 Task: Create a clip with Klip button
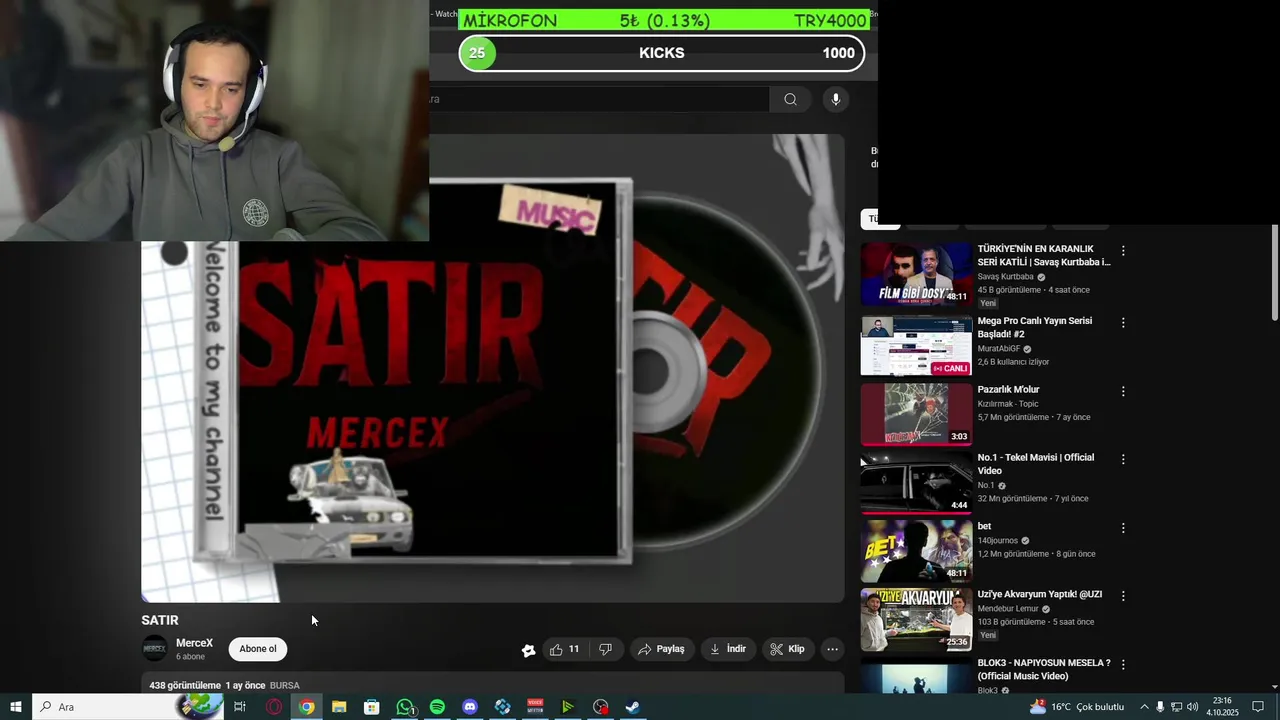[787, 649]
